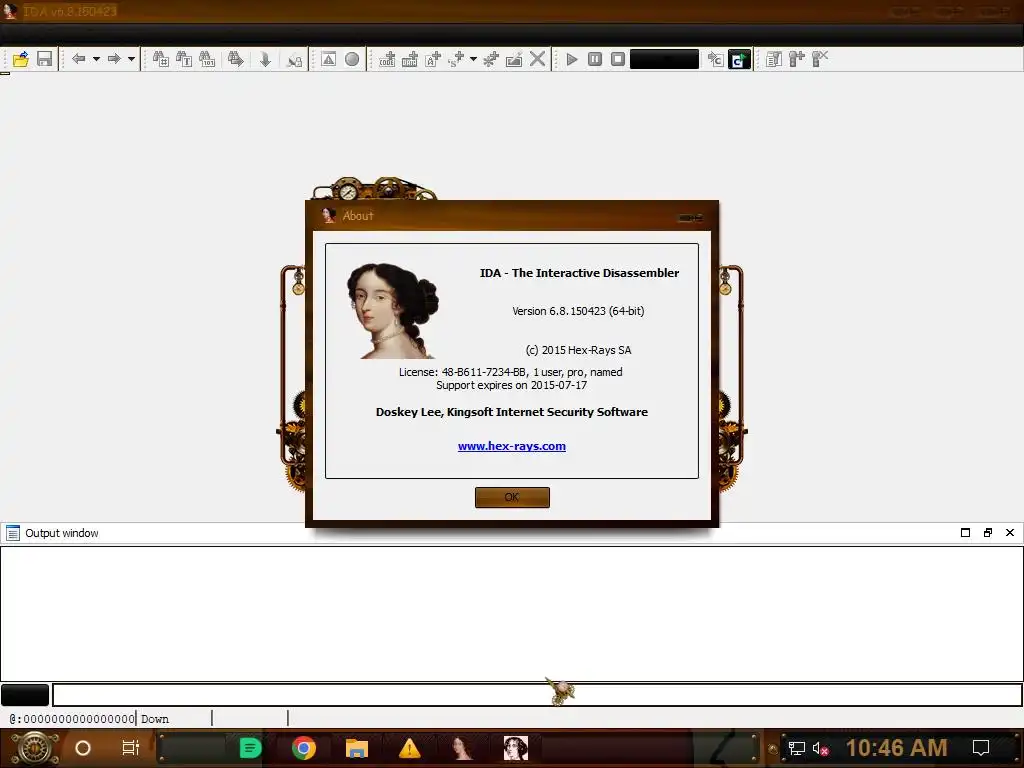Viewport: 1024px width, 768px height.
Task: Click the binoculars binary 101 search icon
Action: 207,59
